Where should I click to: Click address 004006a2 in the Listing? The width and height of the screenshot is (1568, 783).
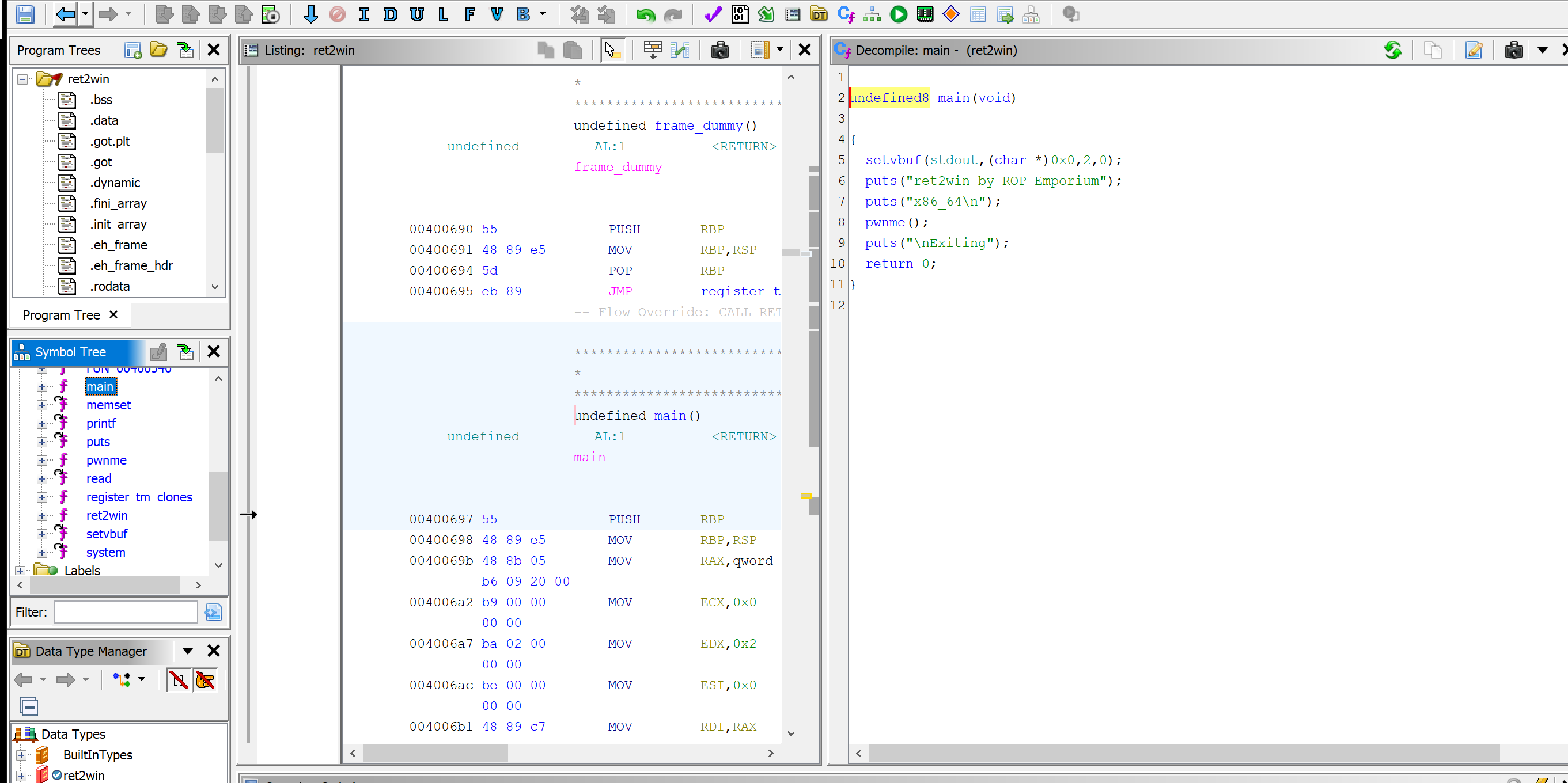[441, 602]
